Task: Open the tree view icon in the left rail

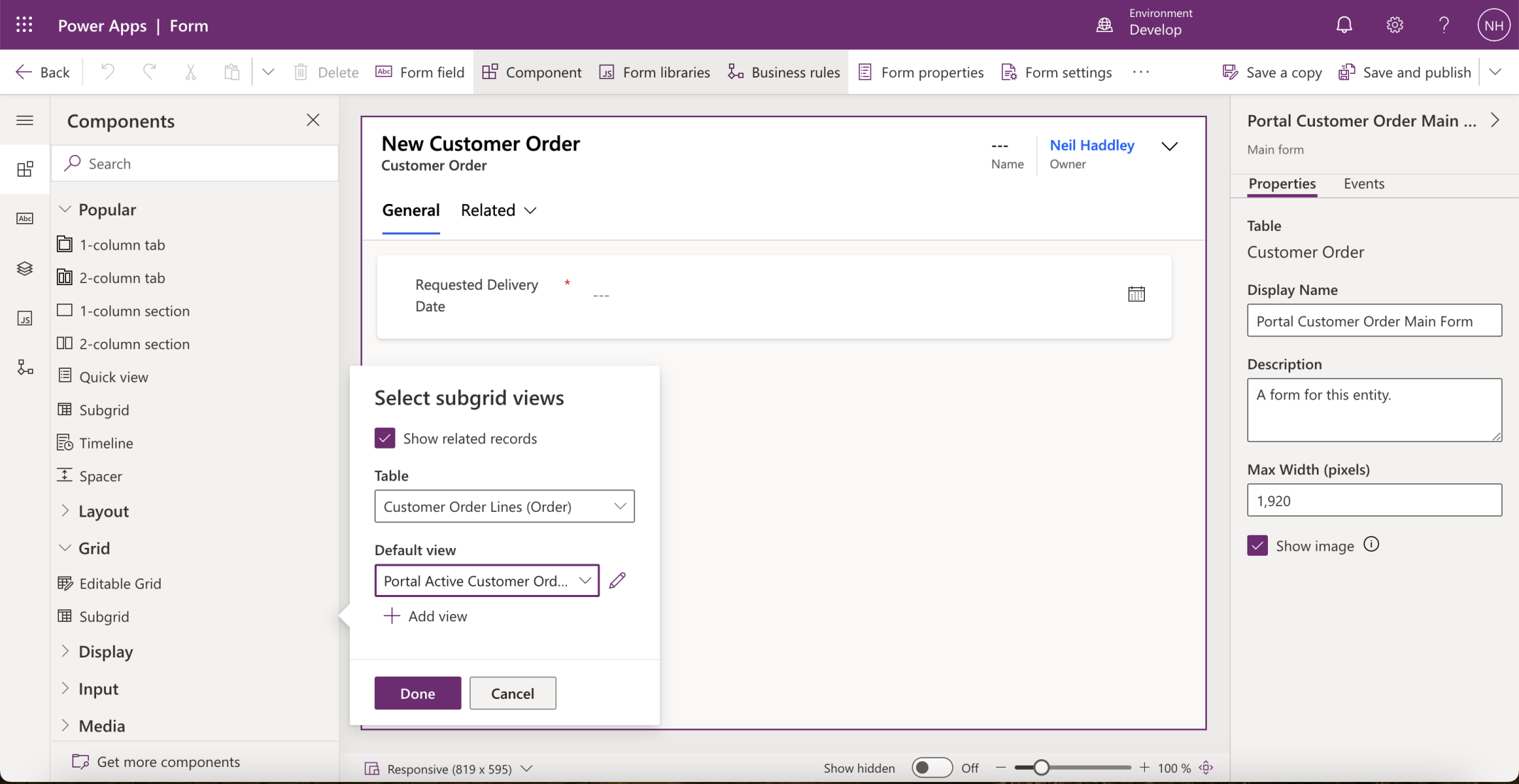Action: (25, 269)
